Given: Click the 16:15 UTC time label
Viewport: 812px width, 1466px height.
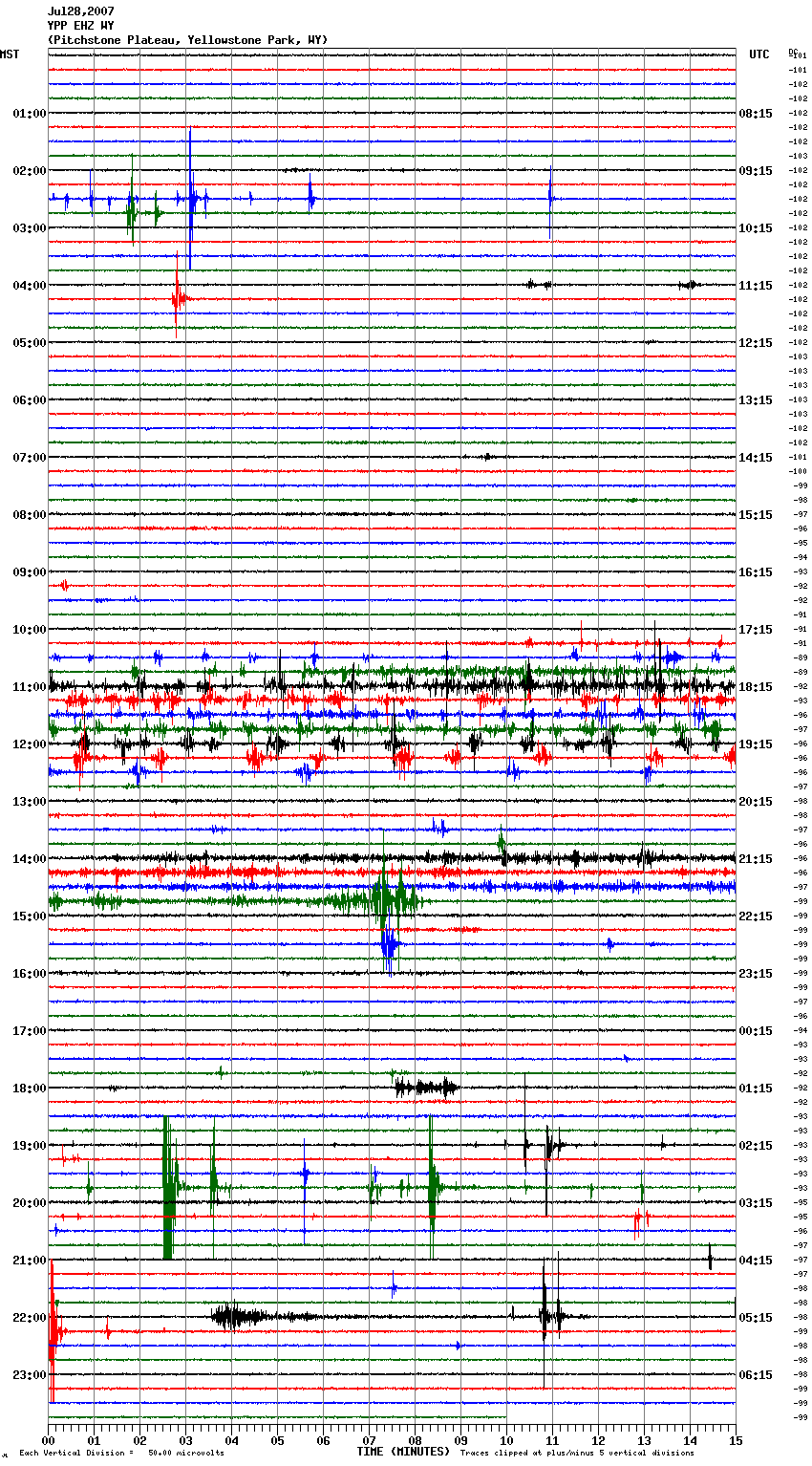Looking at the screenshot, I should 756,572.
